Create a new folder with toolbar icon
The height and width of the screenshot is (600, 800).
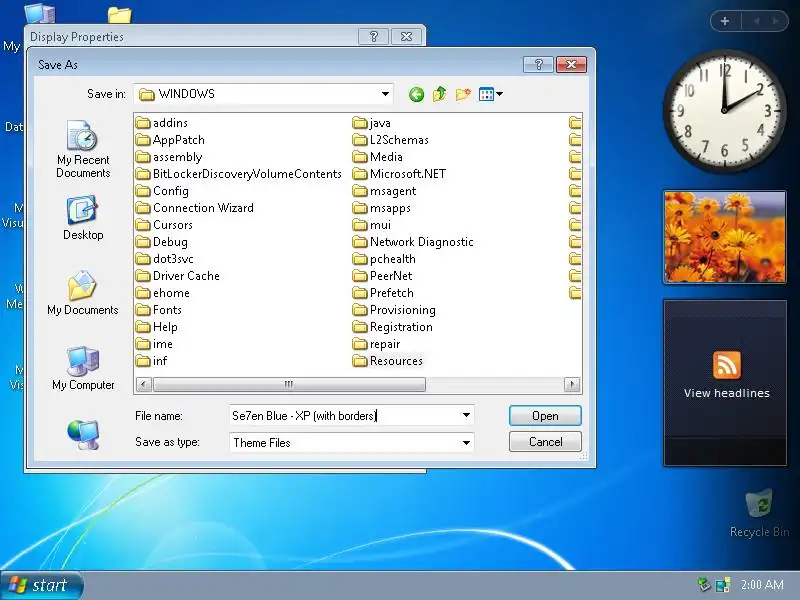click(x=463, y=94)
